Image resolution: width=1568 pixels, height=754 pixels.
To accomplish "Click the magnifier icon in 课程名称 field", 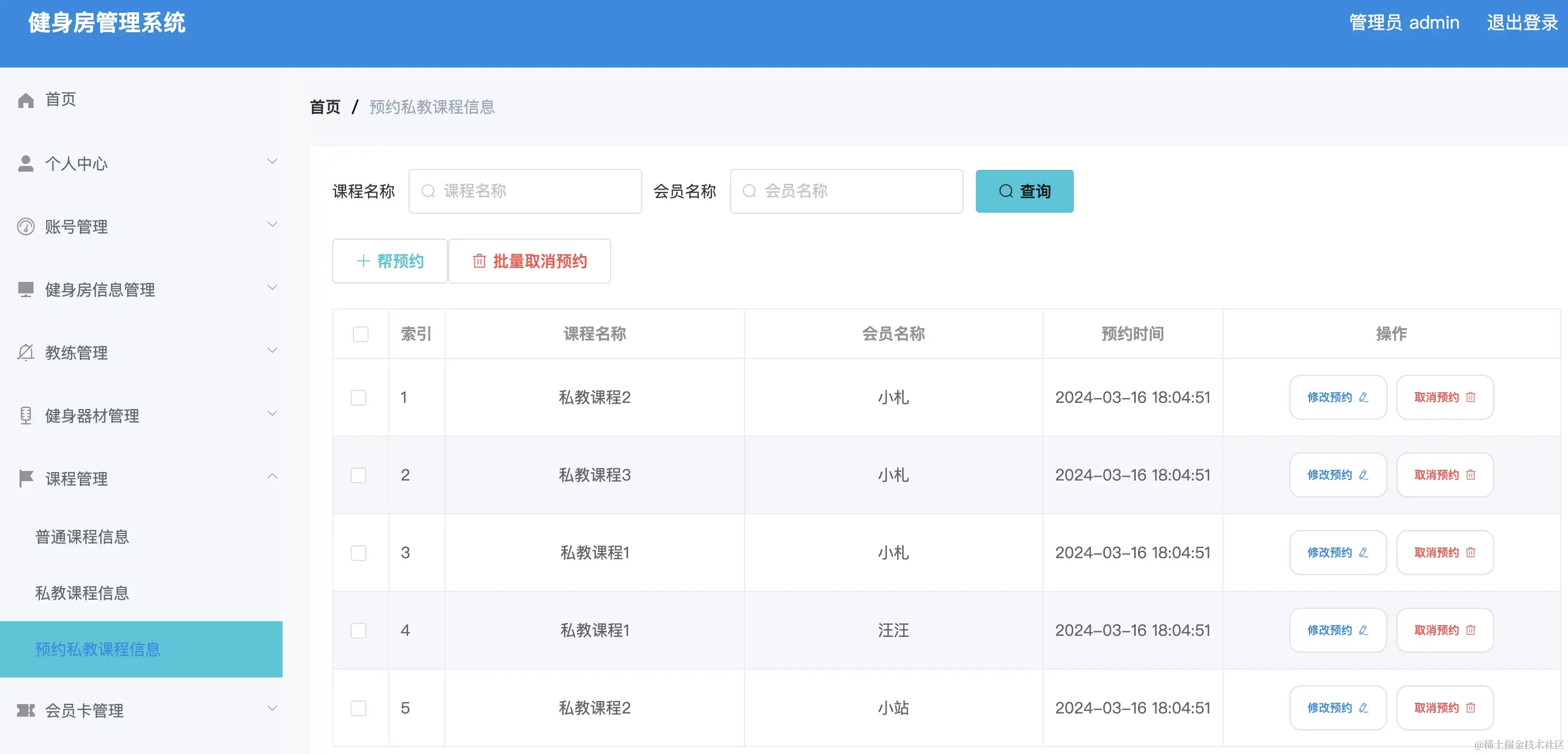I will point(428,191).
